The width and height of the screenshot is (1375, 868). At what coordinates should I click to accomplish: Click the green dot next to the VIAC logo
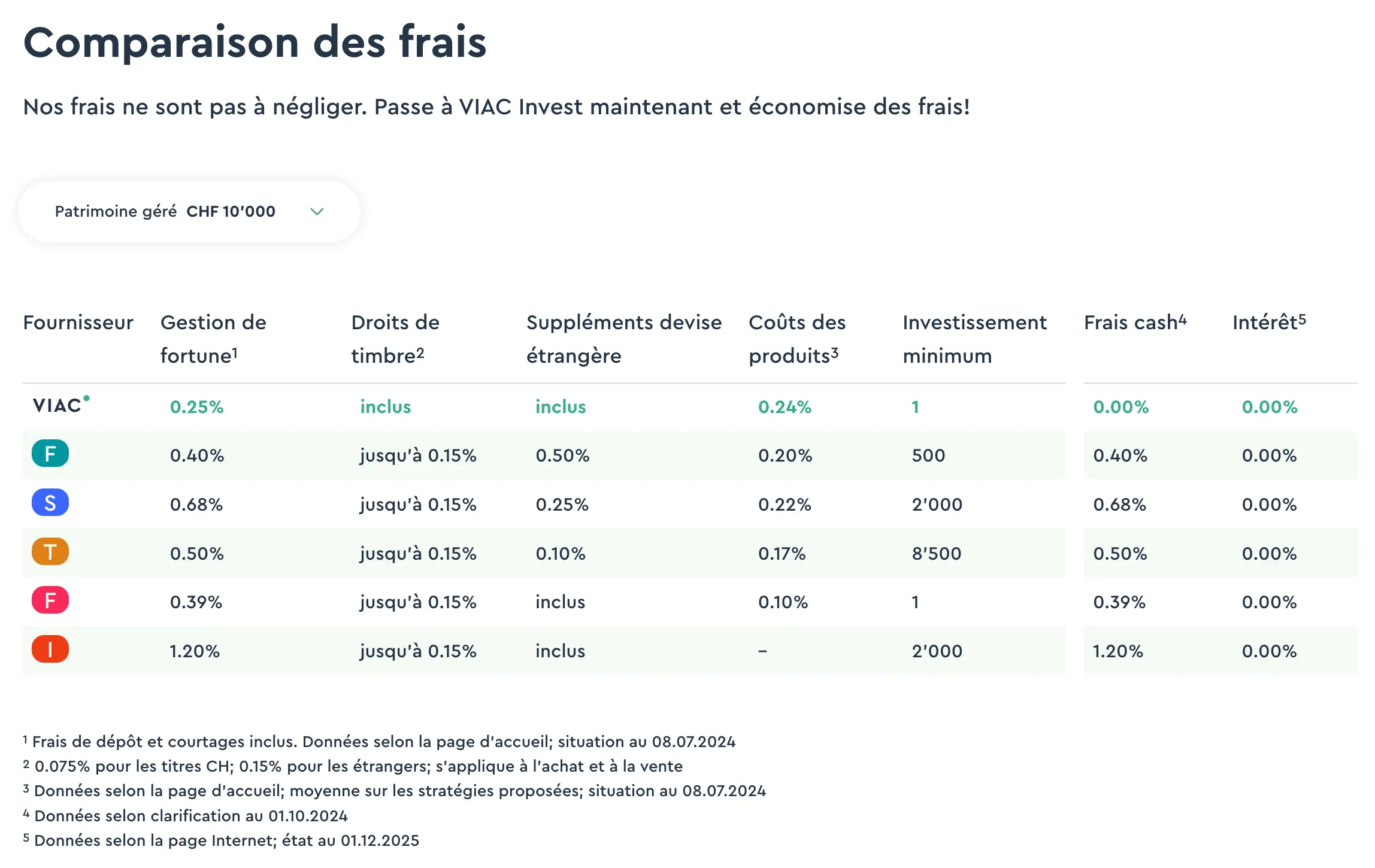tap(87, 397)
